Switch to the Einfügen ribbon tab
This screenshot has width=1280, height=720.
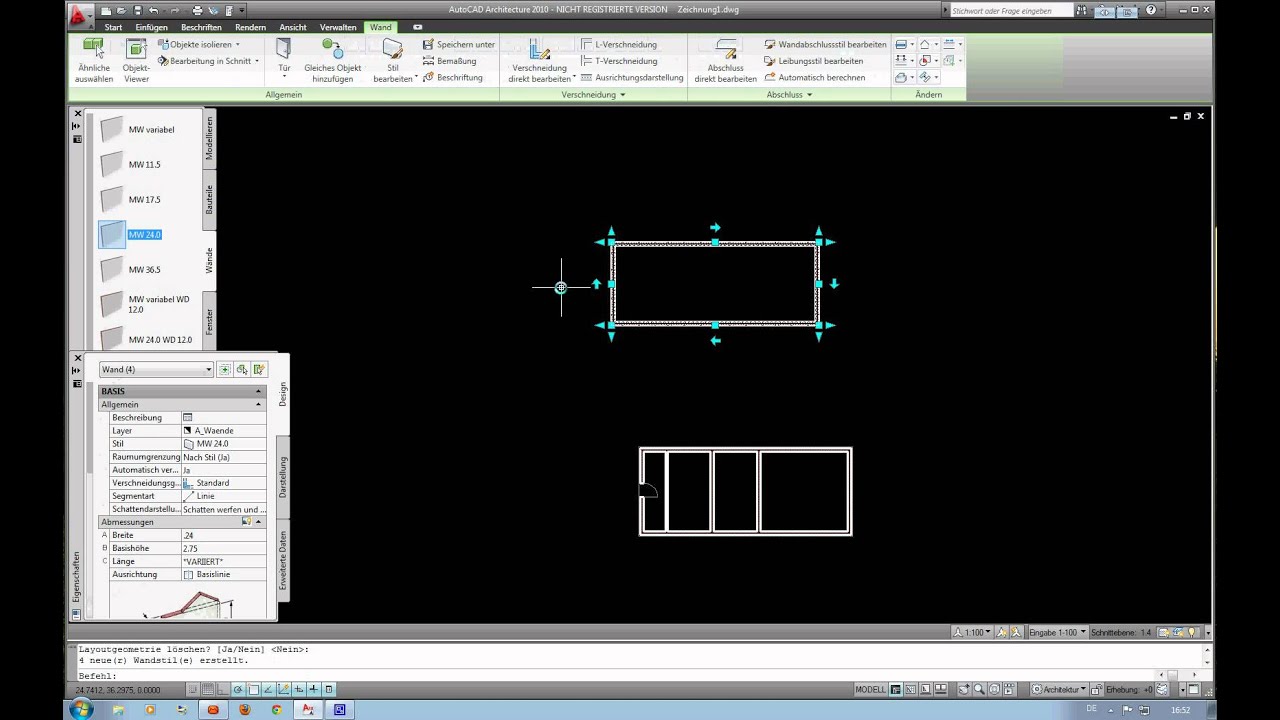point(151,27)
